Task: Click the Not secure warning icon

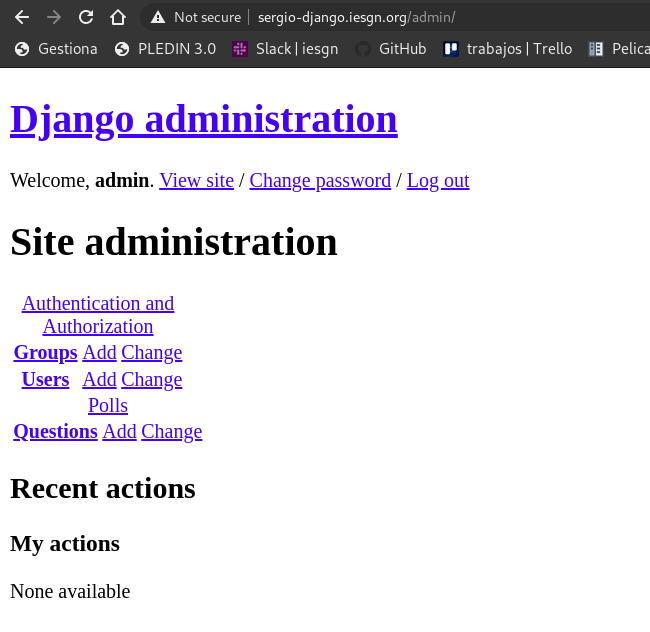Action: click(x=158, y=17)
